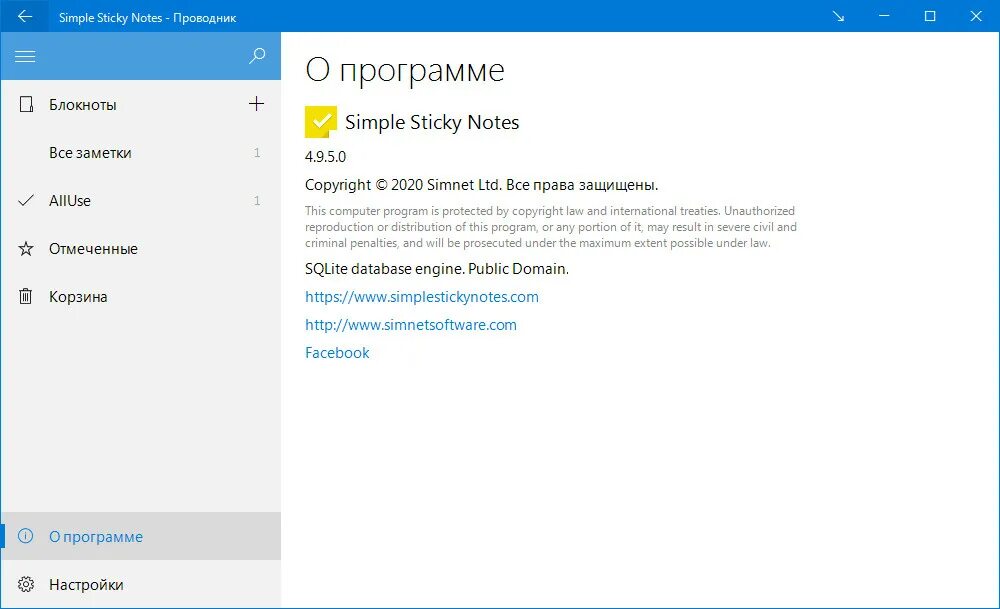Click the copyright law disclaimer paragraph

(550, 227)
